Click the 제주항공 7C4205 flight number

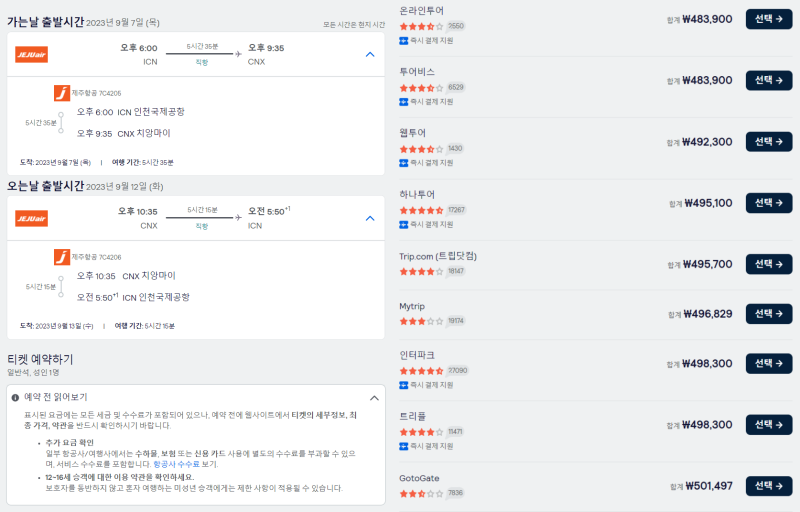coord(96,93)
